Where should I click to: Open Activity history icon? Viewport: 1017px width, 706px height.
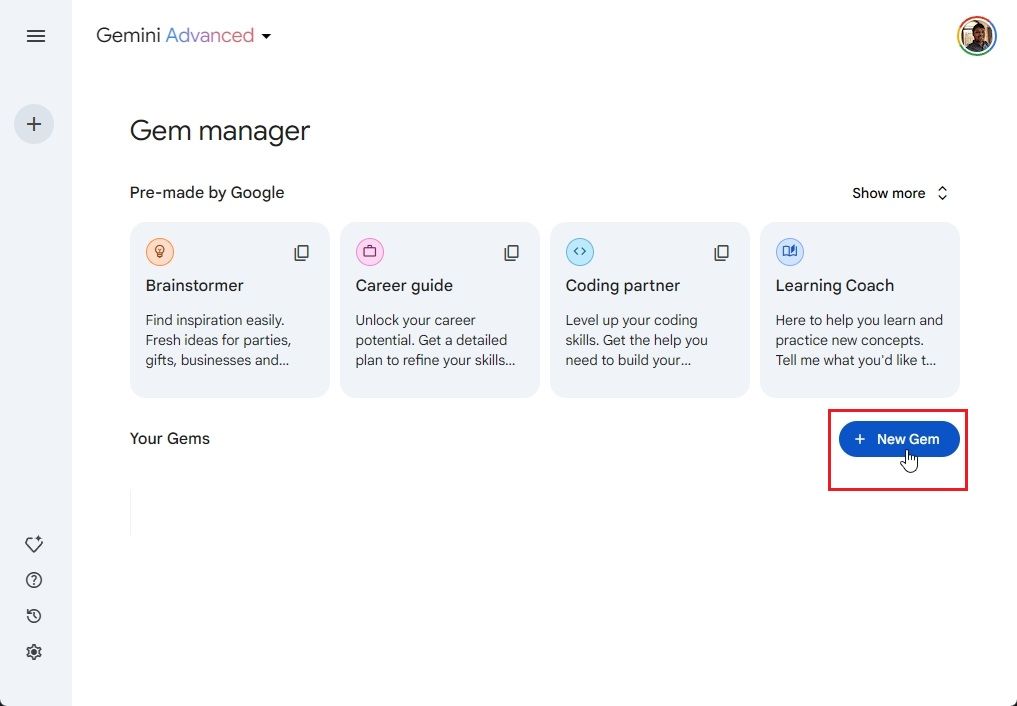click(34, 616)
